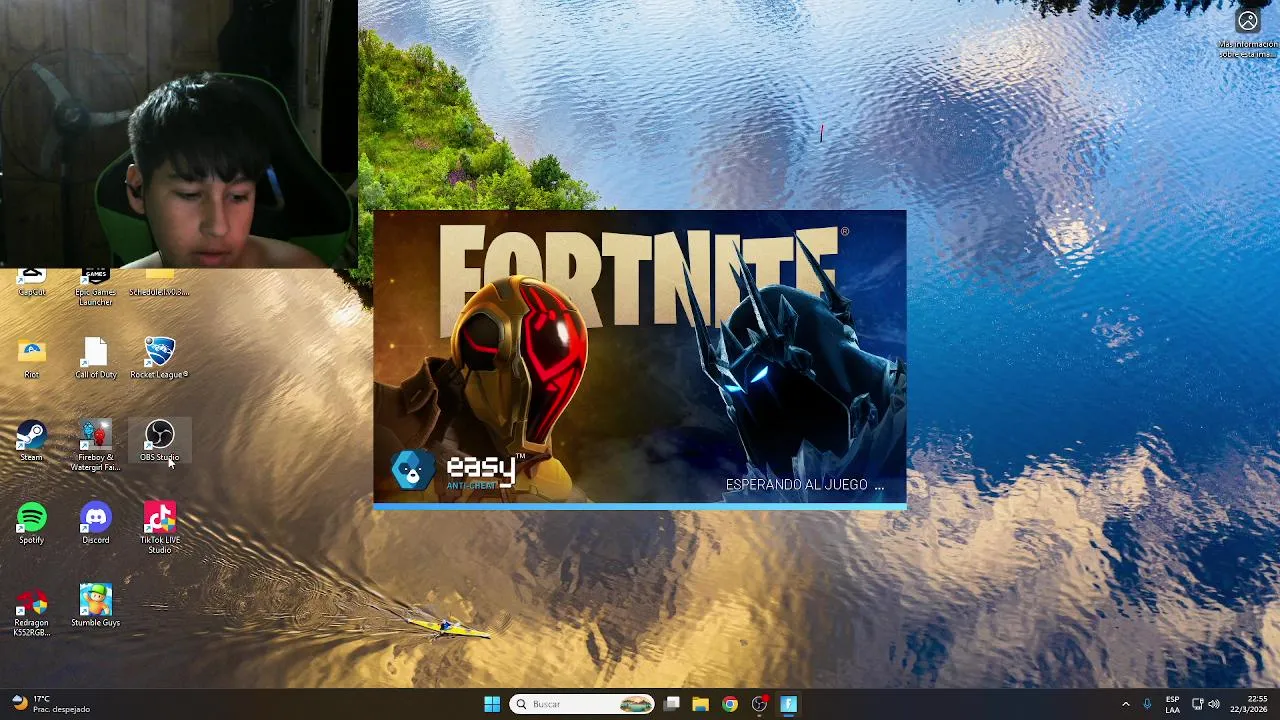
Task: Open the weather widget showing 17°C
Action: click(x=50, y=704)
